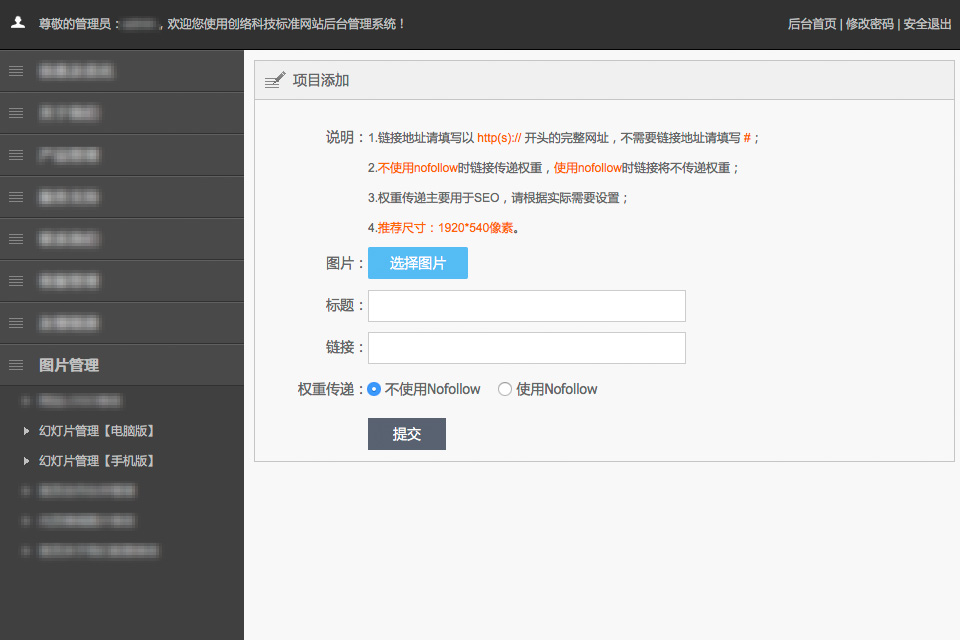Image resolution: width=960 pixels, height=640 pixels.
Task: Select the 使用Nofollow radio option
Action: pos(505,389)
